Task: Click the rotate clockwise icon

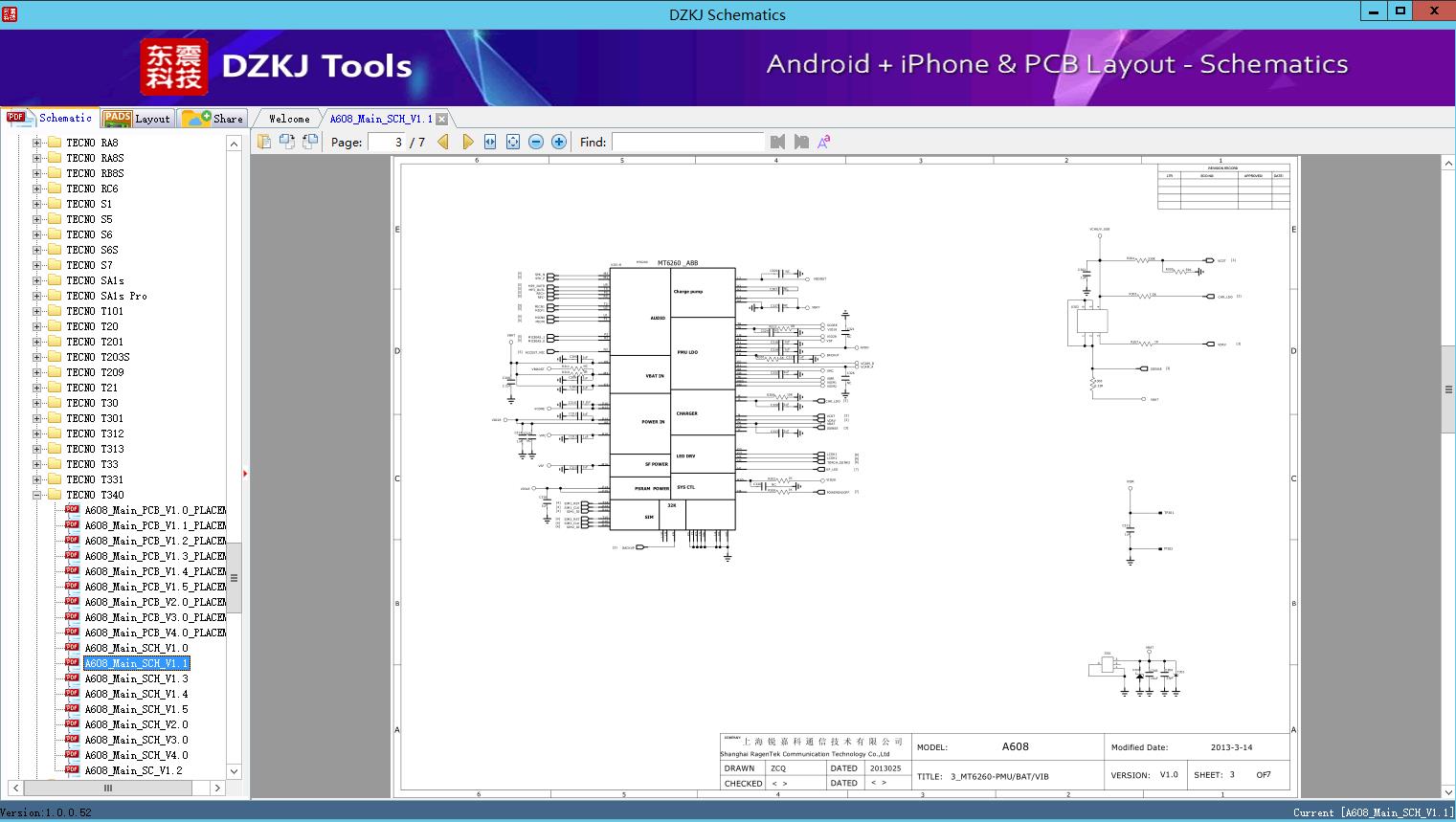Action: (x=310, y=142)
